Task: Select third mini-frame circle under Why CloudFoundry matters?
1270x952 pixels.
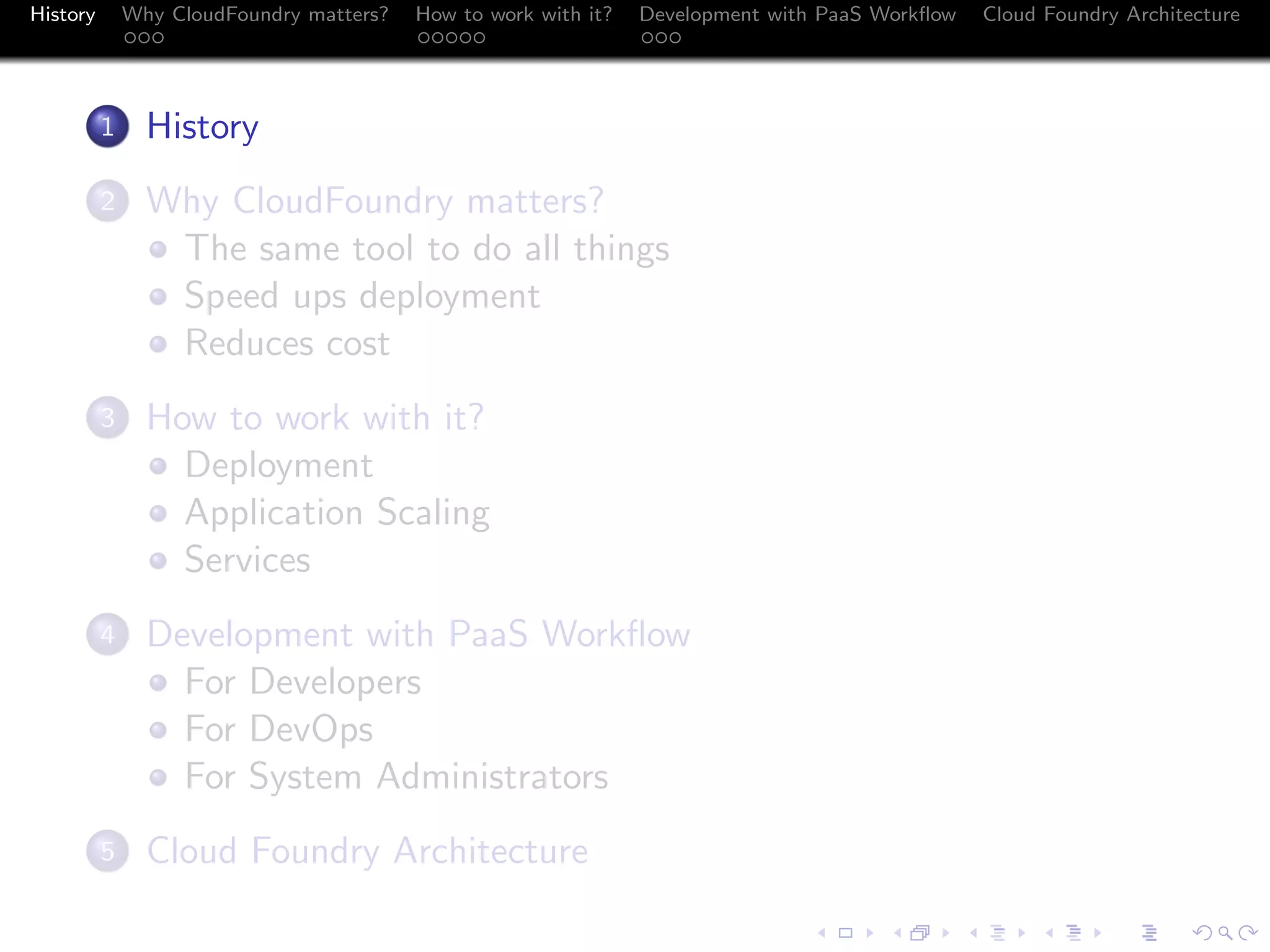Action: (x=158, y=38)
